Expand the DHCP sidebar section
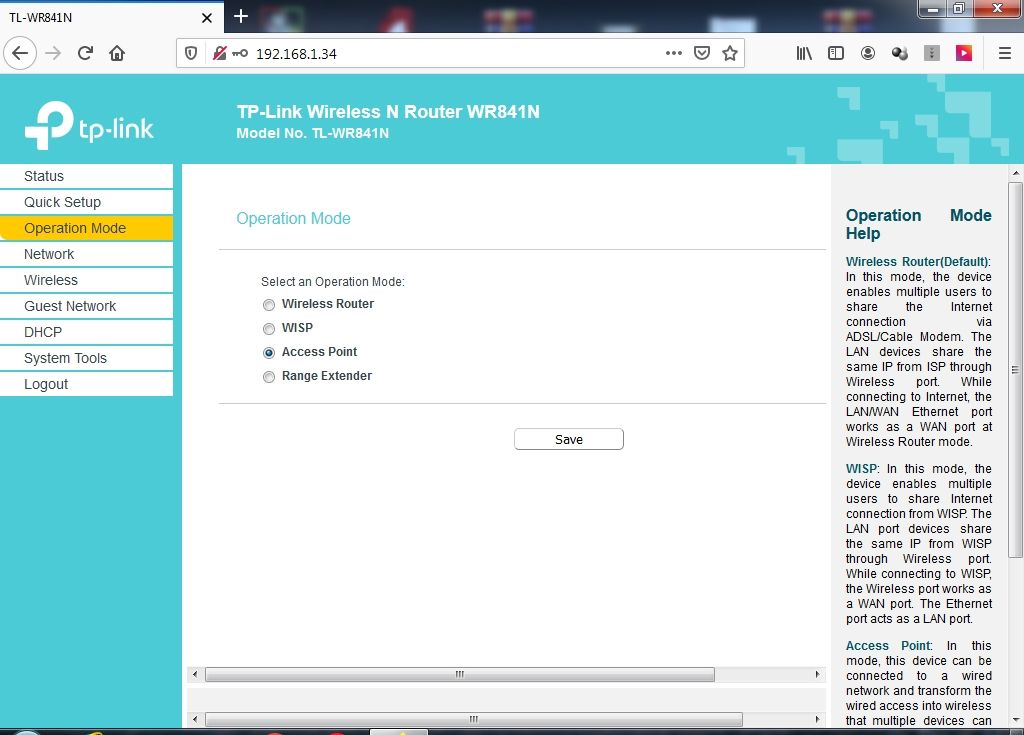Image resolution: width=1024 pixels, height=735 pixels. pos(86,333)
